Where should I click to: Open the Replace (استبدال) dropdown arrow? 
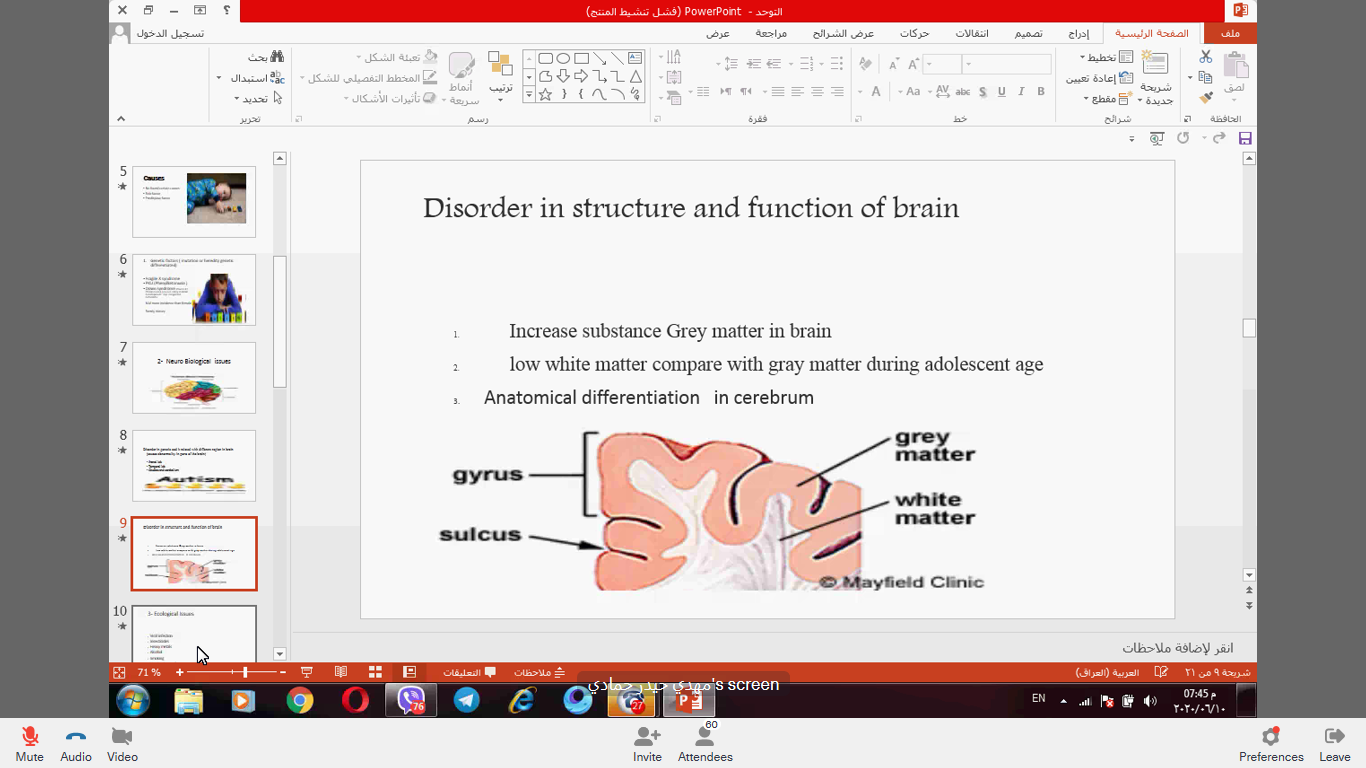click(219, 78)
